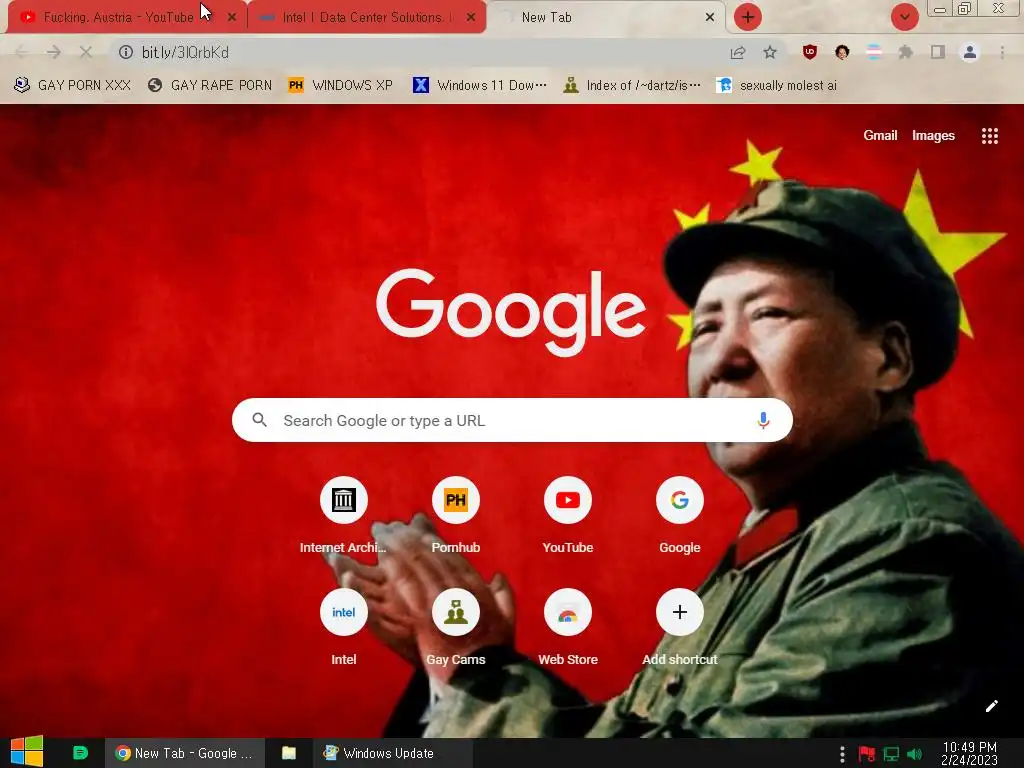
Task: Click the Search Google or type a URL box
Action: (512, 420)
